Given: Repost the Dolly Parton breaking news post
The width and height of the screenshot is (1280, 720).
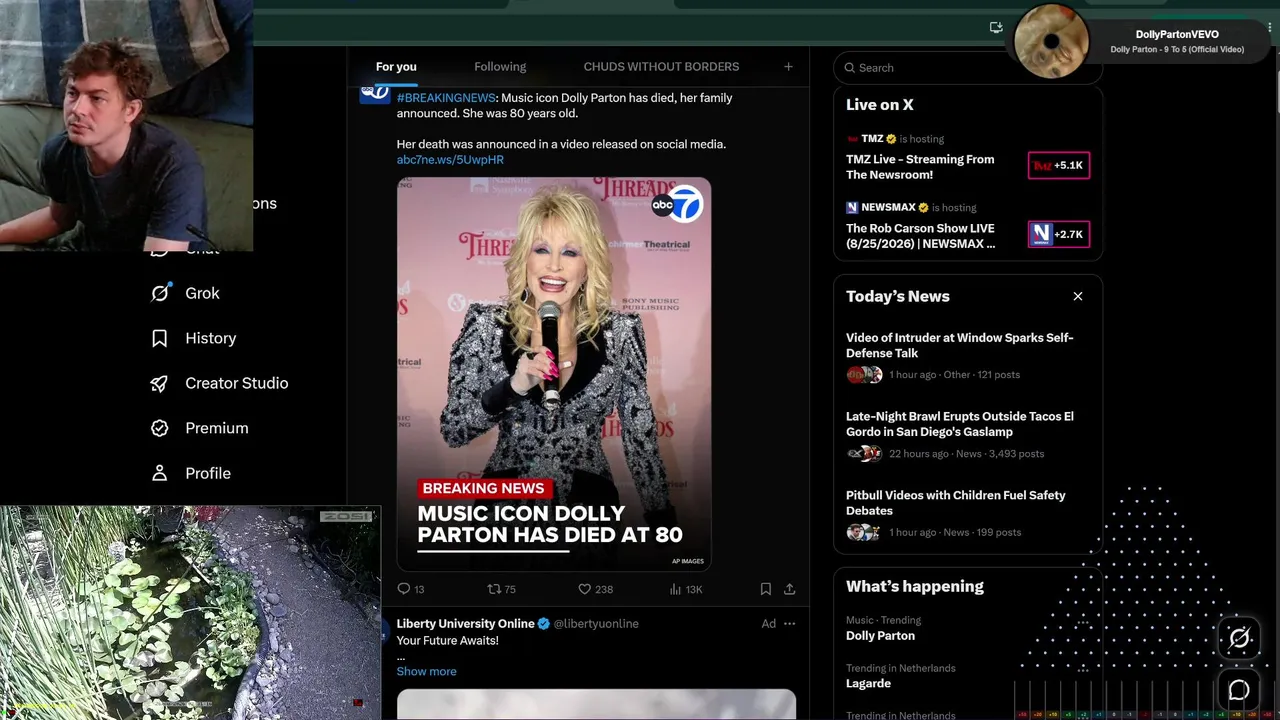Looking at the screenshot, I should click(501, 589).
